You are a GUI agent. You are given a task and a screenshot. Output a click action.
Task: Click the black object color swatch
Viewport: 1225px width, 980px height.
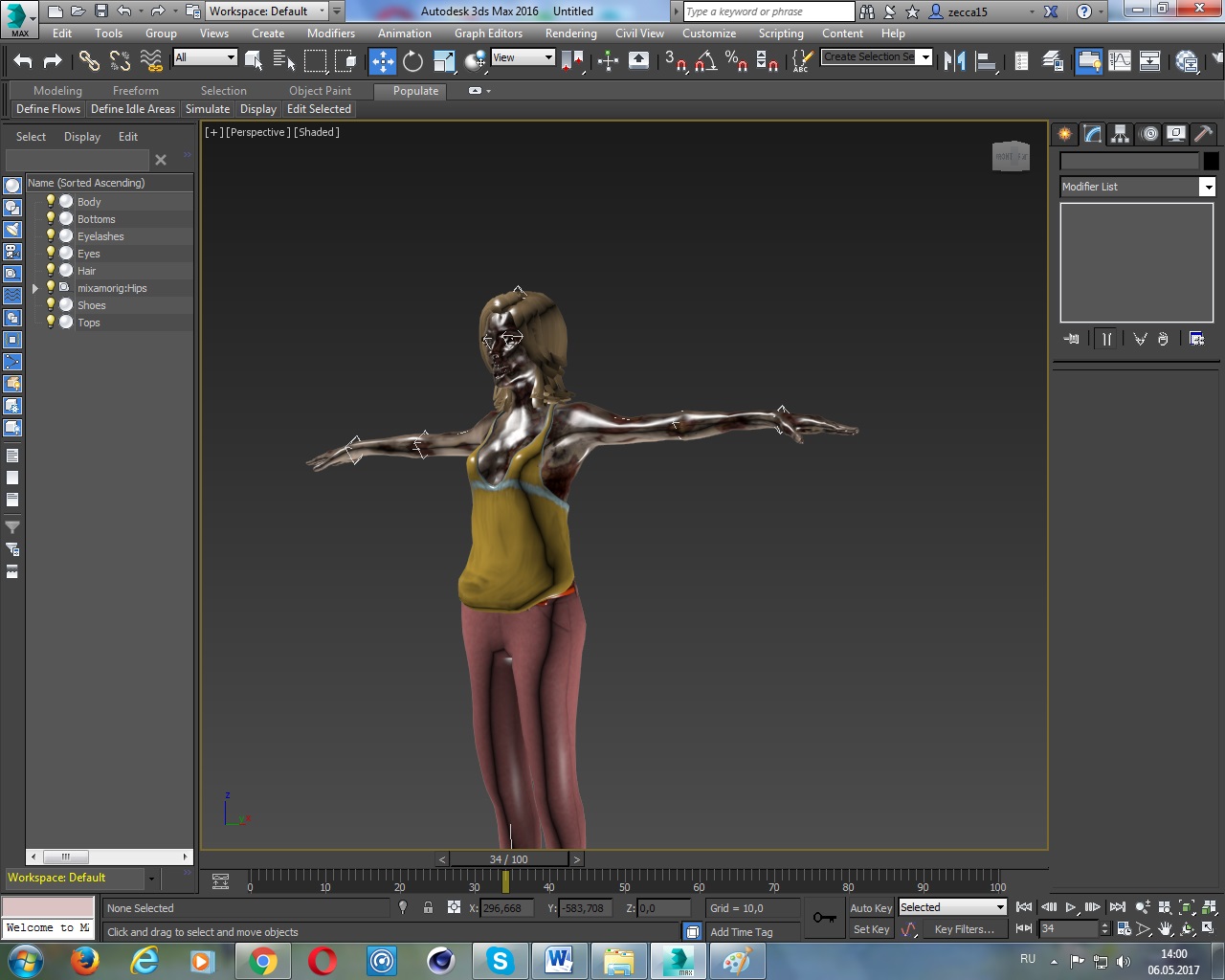click(1211, 161)
